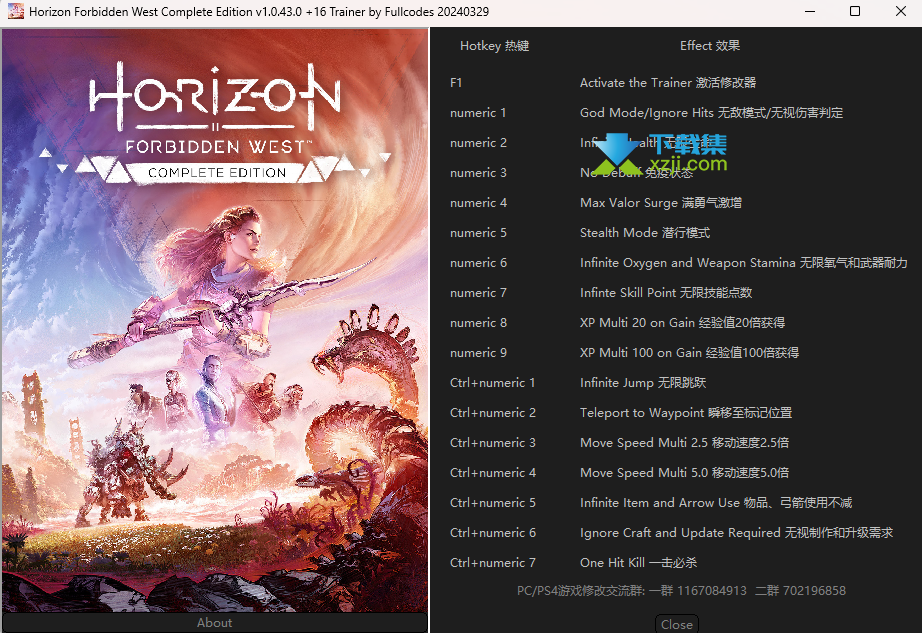Select 'Stealth Mode 潜行模式'

point(645,233)
